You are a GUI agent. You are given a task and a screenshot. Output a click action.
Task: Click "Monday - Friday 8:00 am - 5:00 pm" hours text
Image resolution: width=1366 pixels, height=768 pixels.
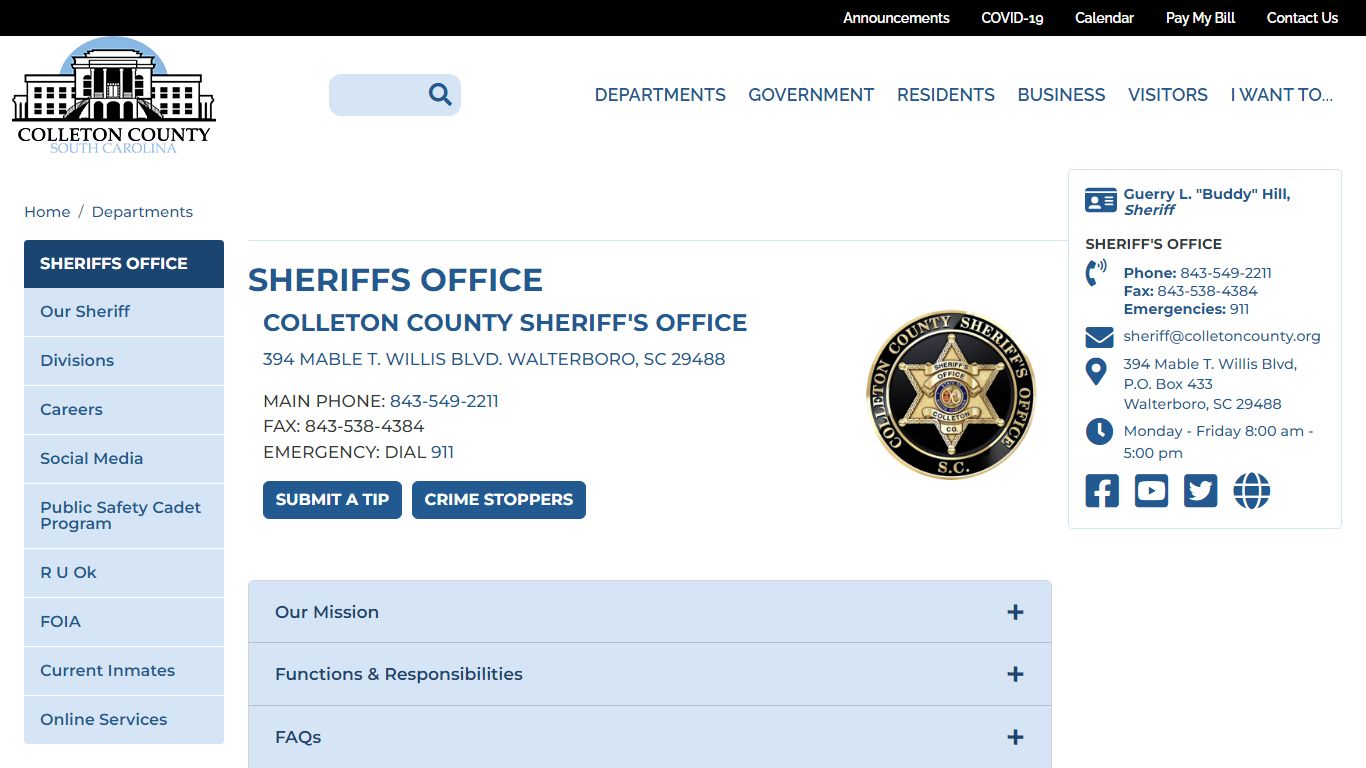tap(1219, 442)
